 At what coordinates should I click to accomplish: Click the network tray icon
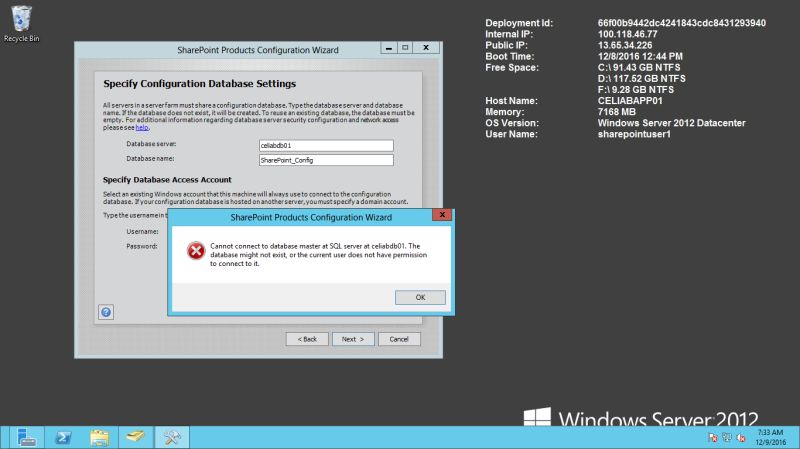tap(727, 438)
